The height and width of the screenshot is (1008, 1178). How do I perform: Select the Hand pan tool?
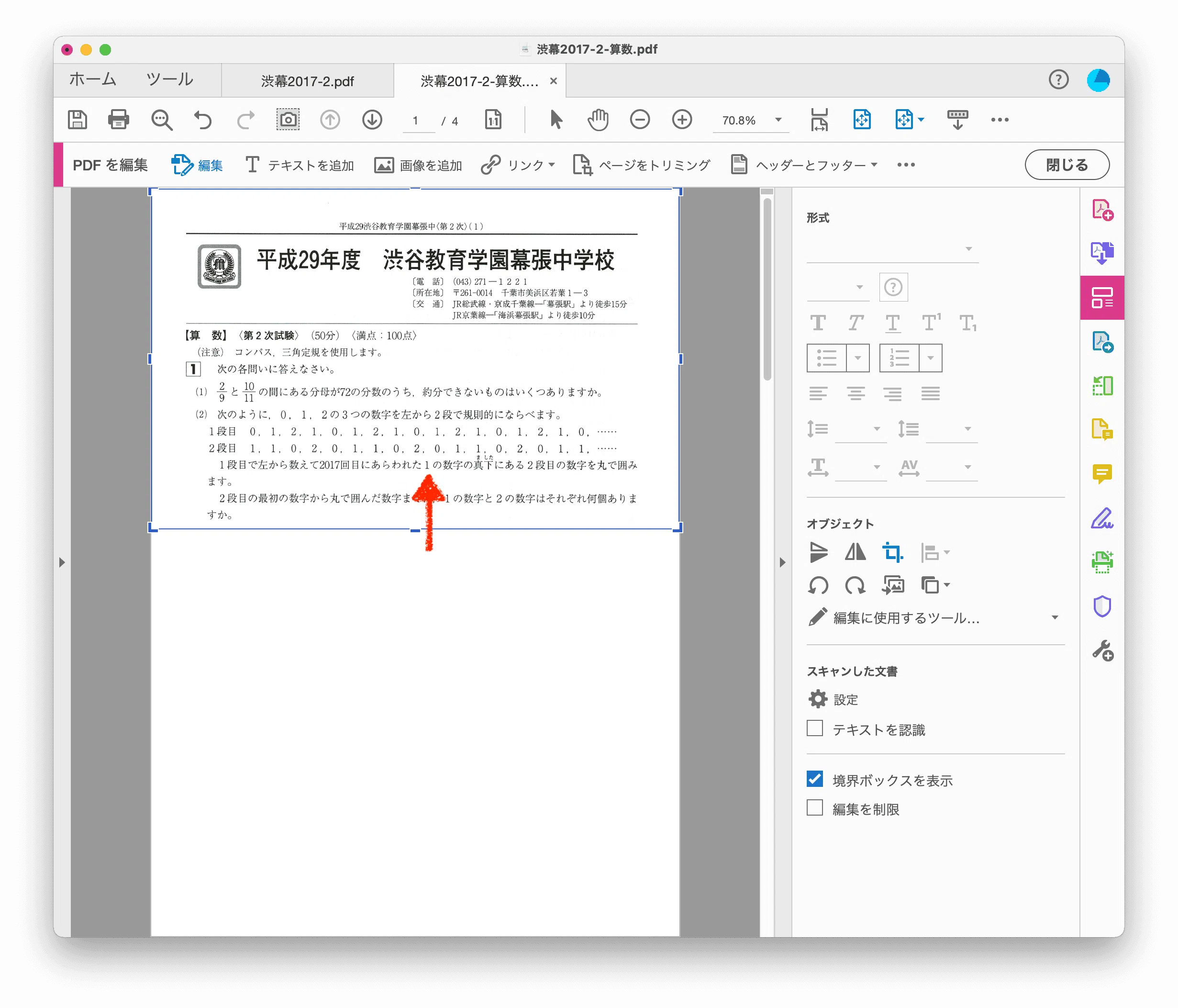coord(598,120)
